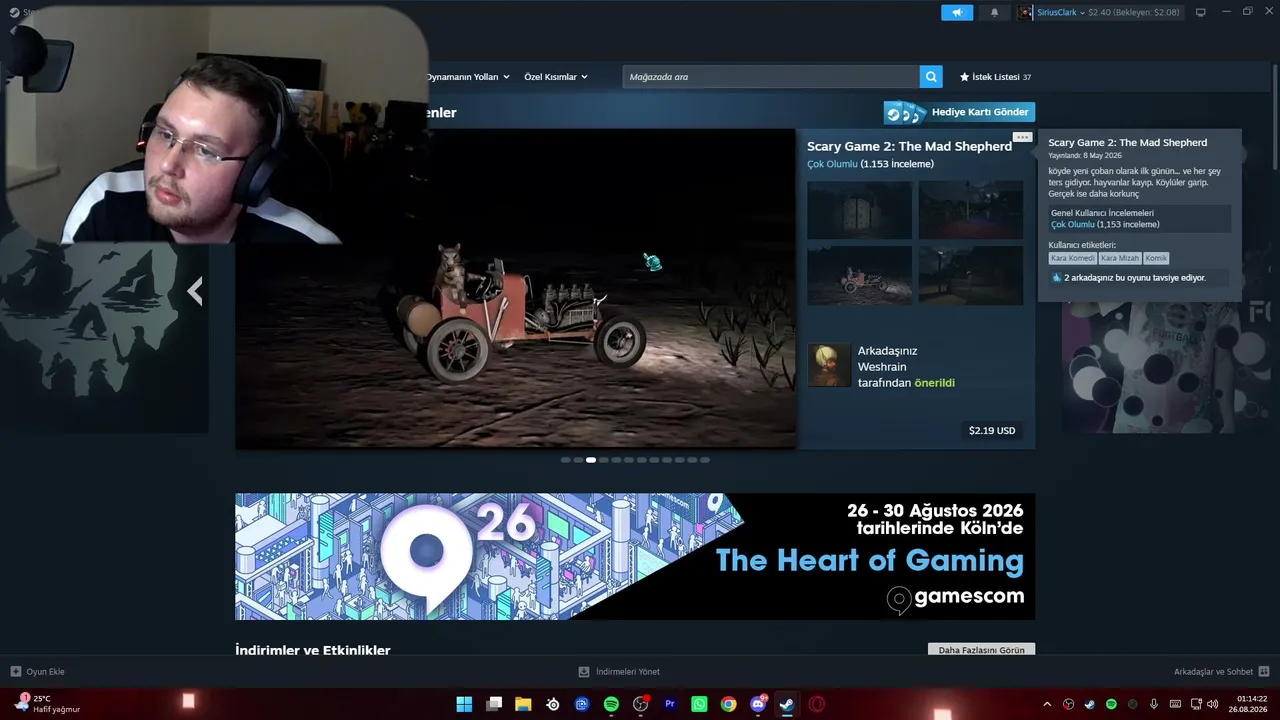Click the 'Komik' user tag
The height and width of the screenshot is (720, 1280).
[1156, 258]
